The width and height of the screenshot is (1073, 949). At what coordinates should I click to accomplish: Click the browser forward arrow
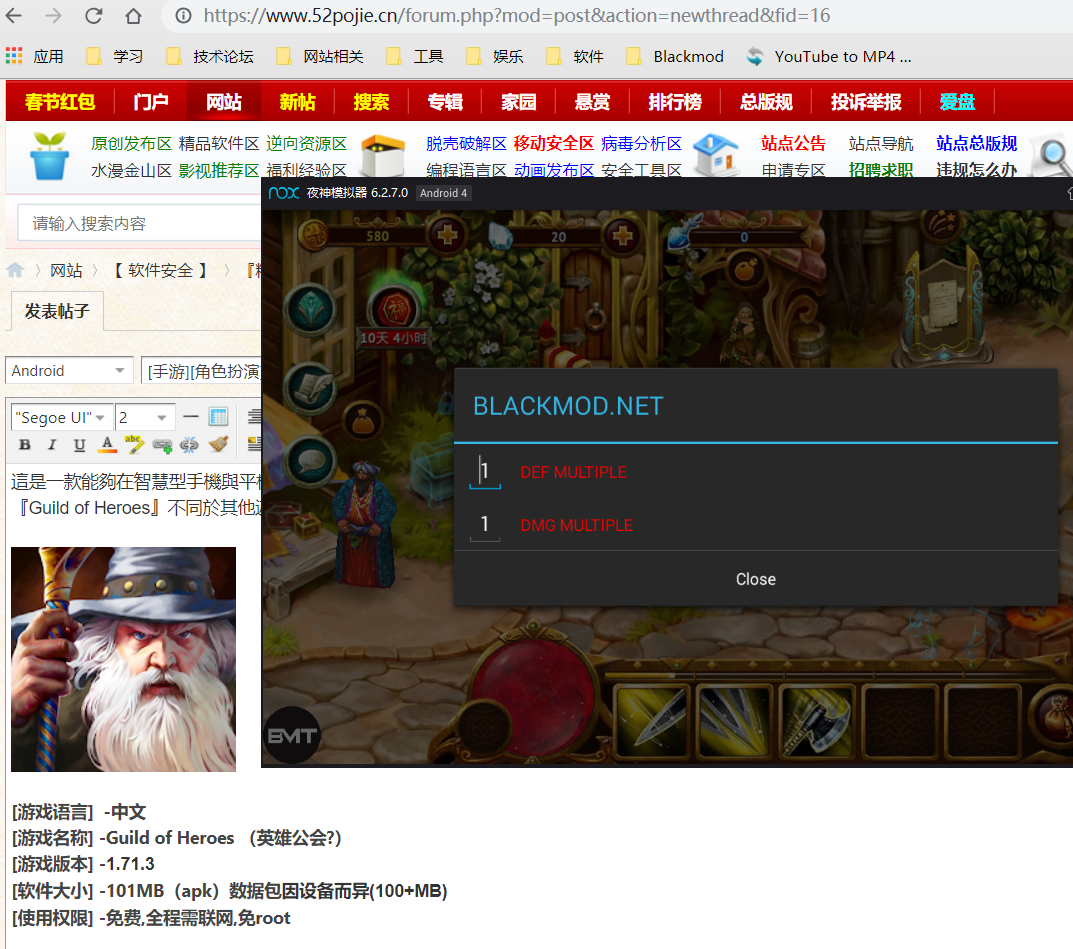click(x=53, y=15)
